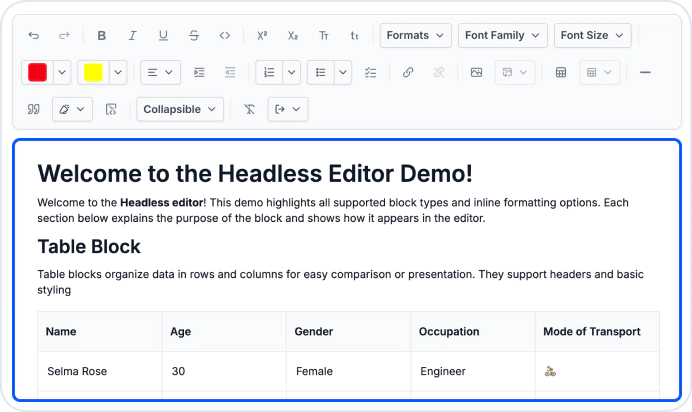Click the clear formatting icon
The height and width of the screenshot is (412, 692).
[249, 109]
